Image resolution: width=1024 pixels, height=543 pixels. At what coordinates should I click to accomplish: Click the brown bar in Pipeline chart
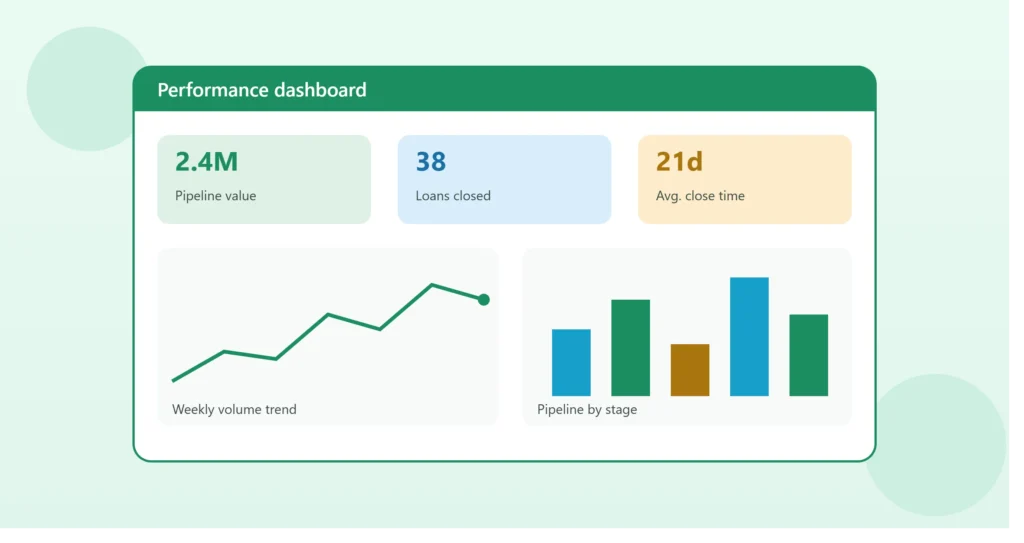pos(690,370)
